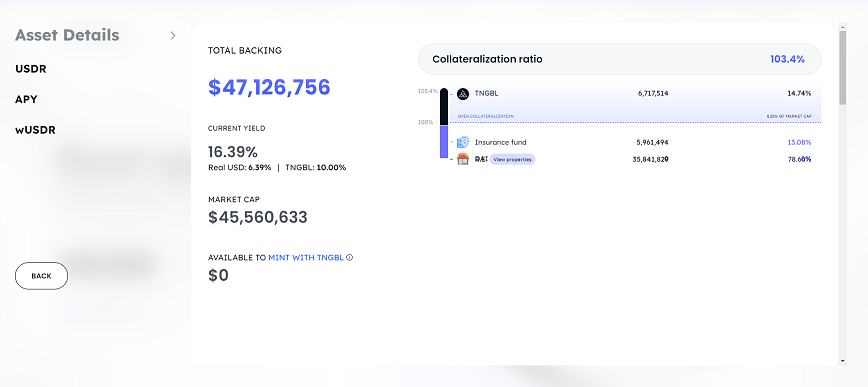The image size is (868, 387).
Task: Select wUSDR in the sidebar
Action: 35,130
